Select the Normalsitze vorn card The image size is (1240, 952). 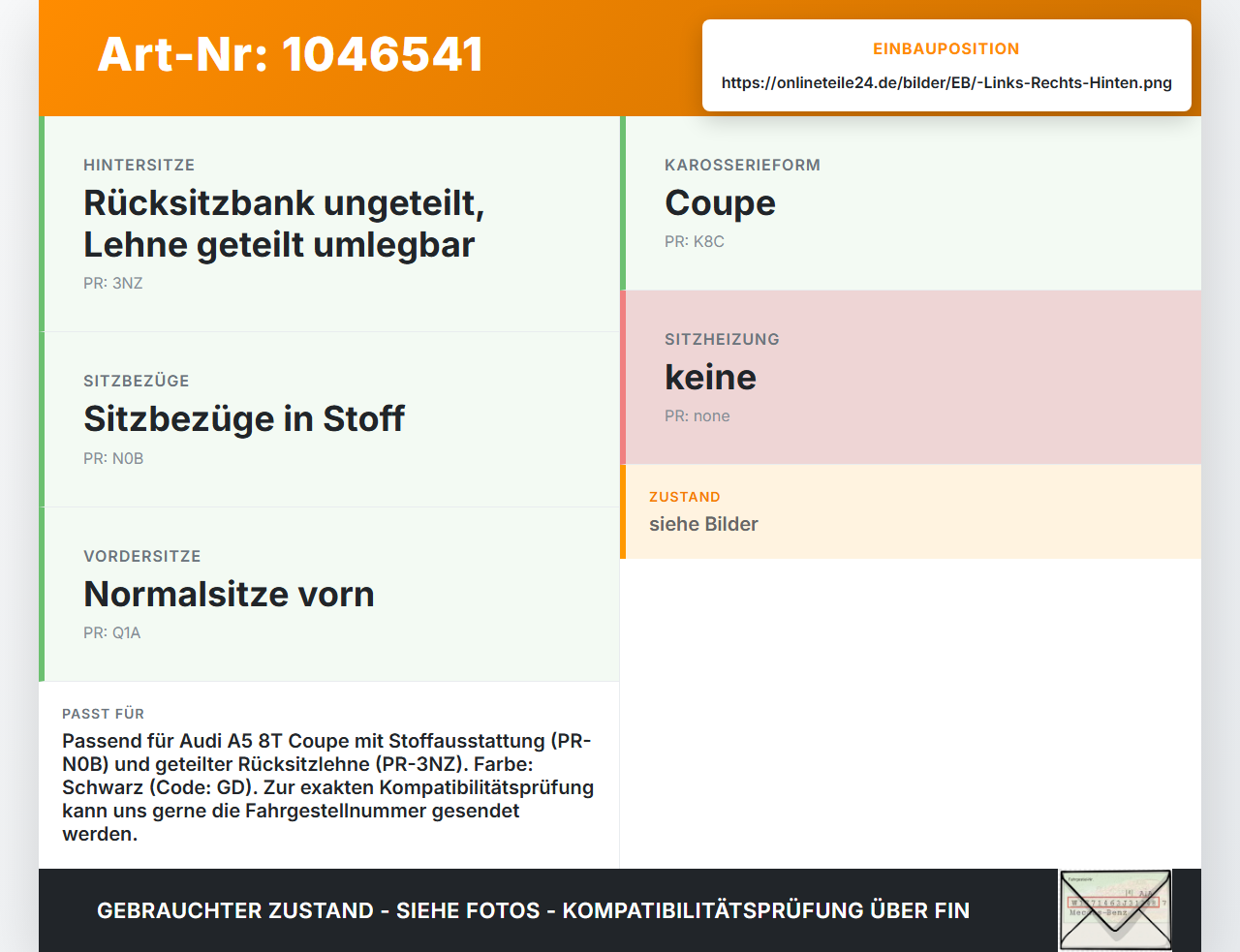pos(329,595)
